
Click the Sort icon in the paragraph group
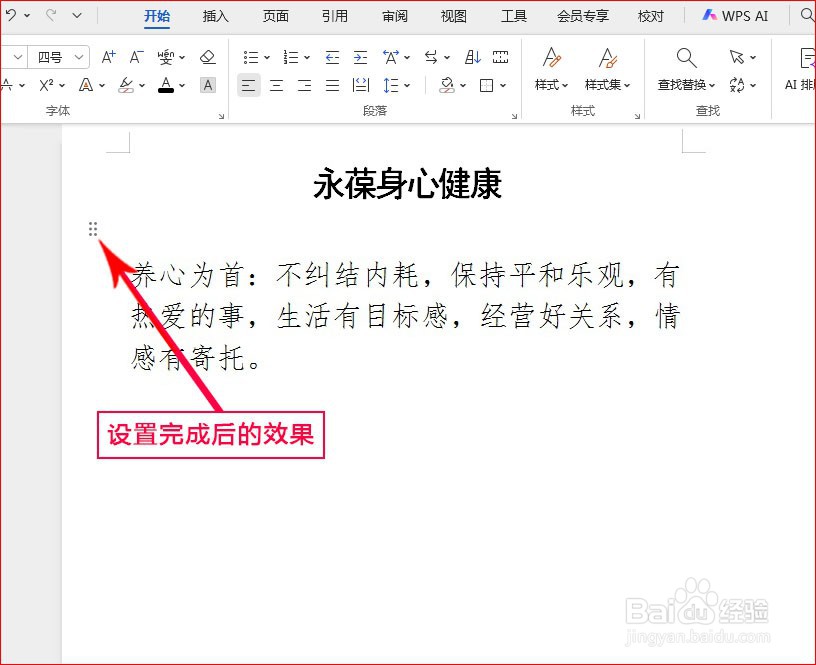click(474, 56)
